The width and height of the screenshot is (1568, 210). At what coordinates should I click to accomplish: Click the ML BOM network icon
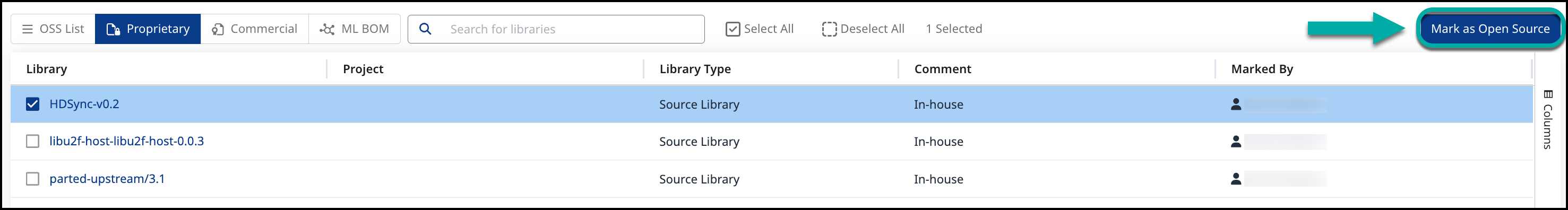click(327, 29)
